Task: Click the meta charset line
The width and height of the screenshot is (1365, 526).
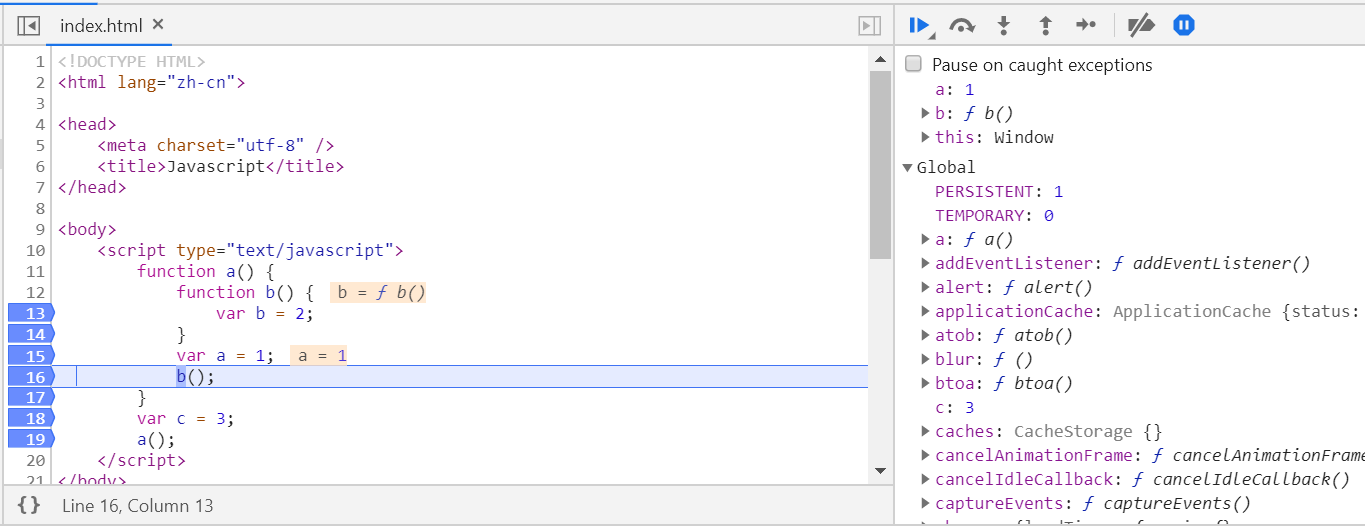Action: 215,145
